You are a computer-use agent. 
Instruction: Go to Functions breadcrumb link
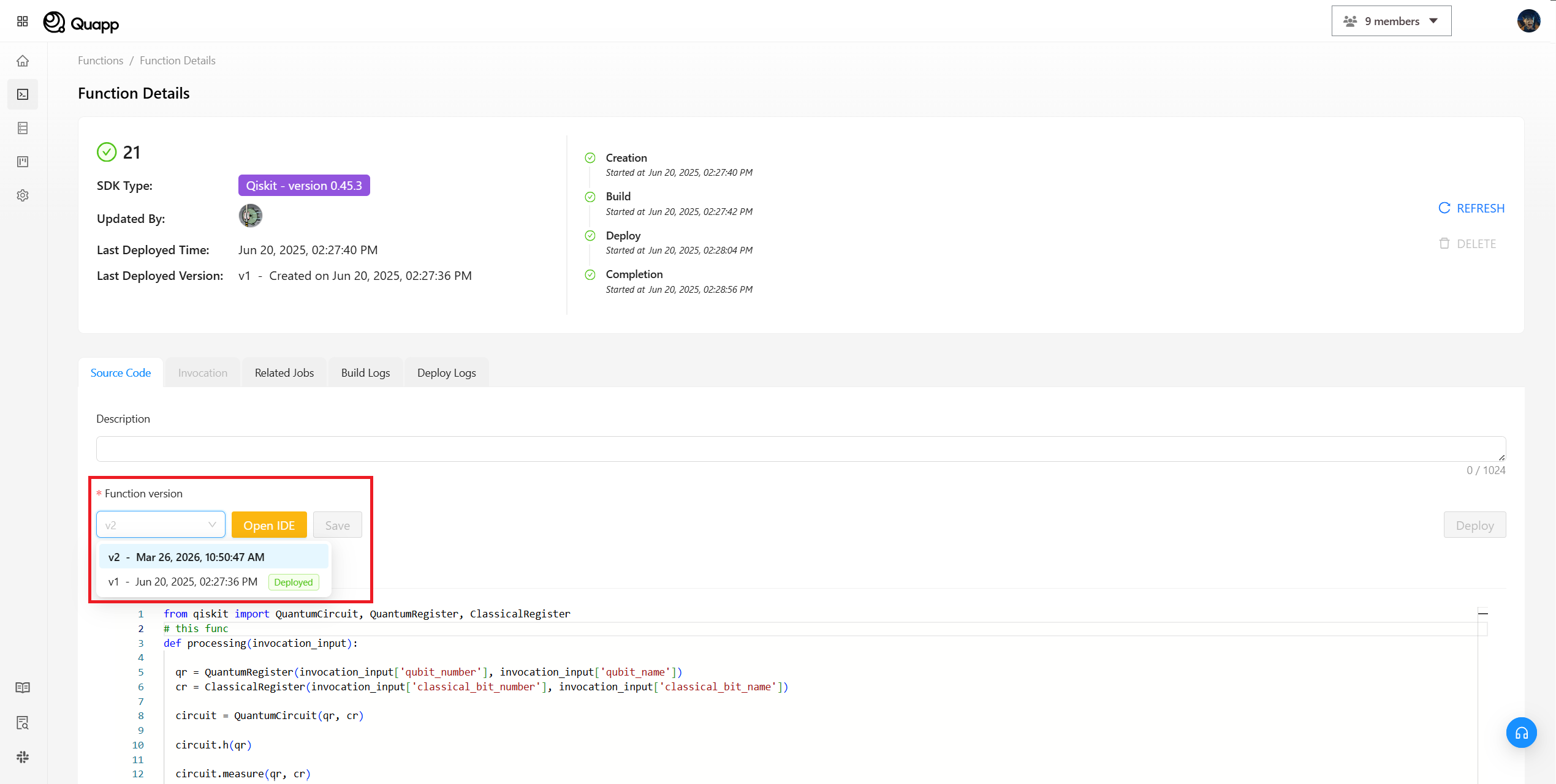(x=101, y=61)
